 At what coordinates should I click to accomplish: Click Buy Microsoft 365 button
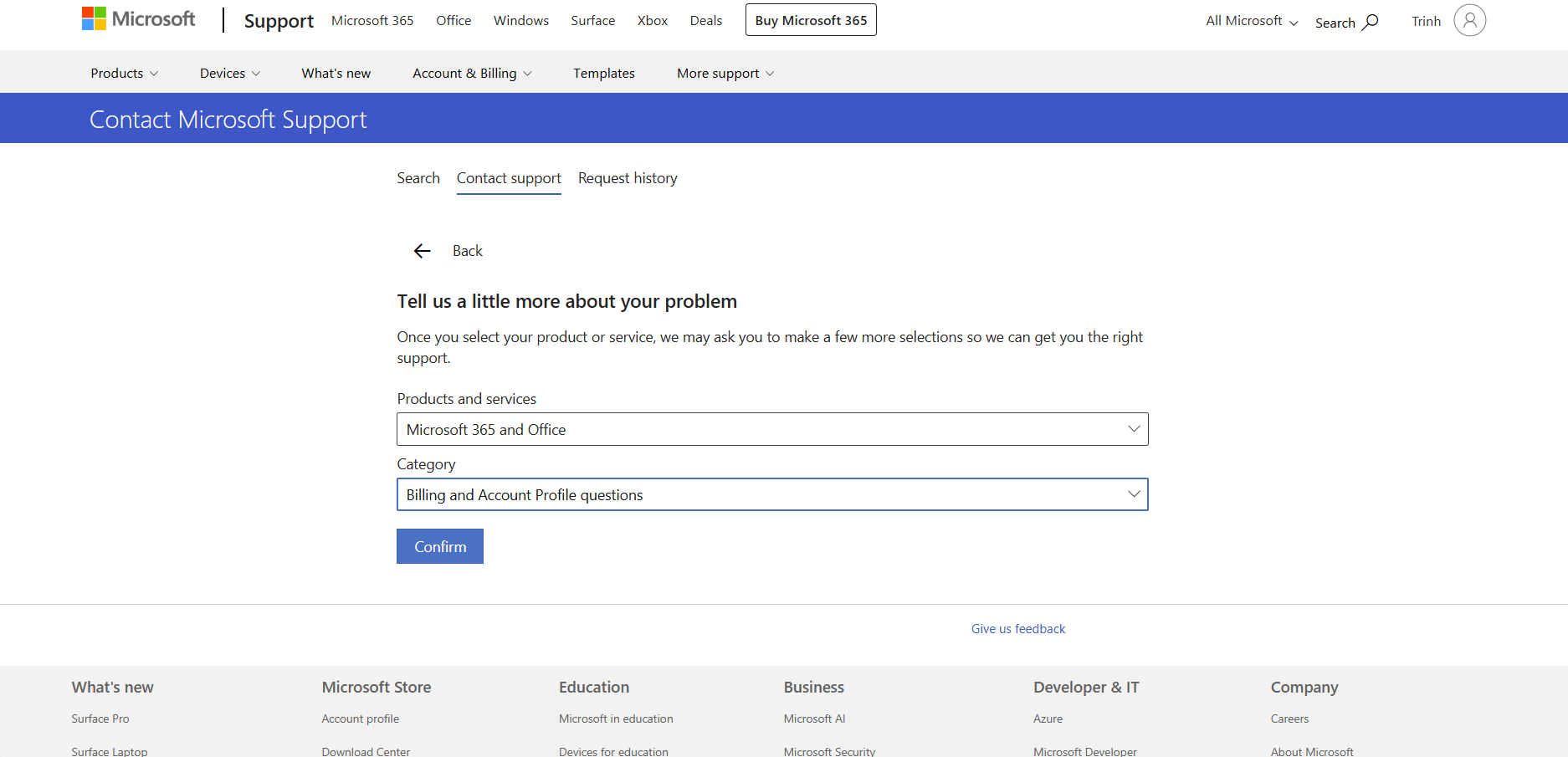pos(811,20)
